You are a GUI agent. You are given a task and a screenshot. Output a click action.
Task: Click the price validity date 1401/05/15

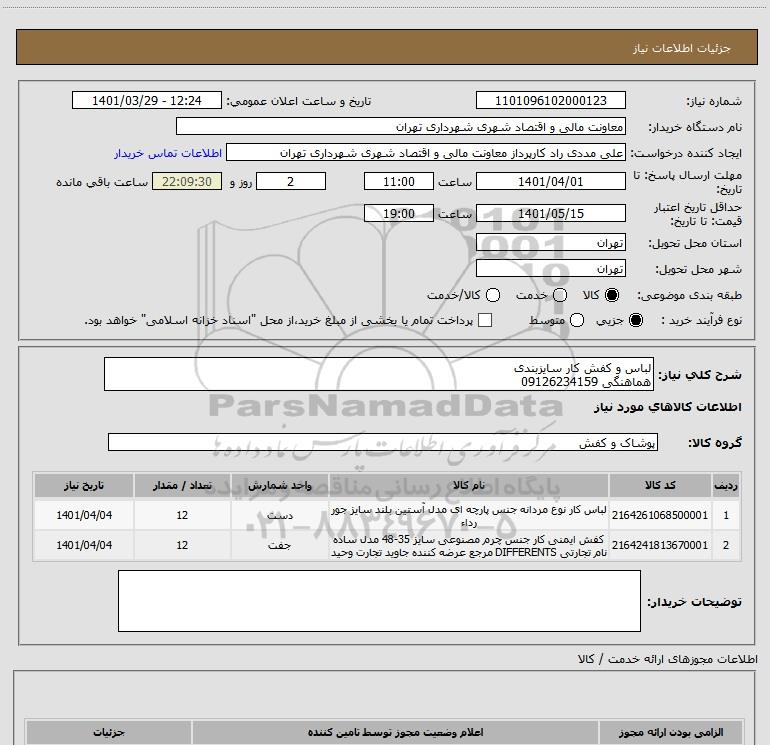[550, 214]
